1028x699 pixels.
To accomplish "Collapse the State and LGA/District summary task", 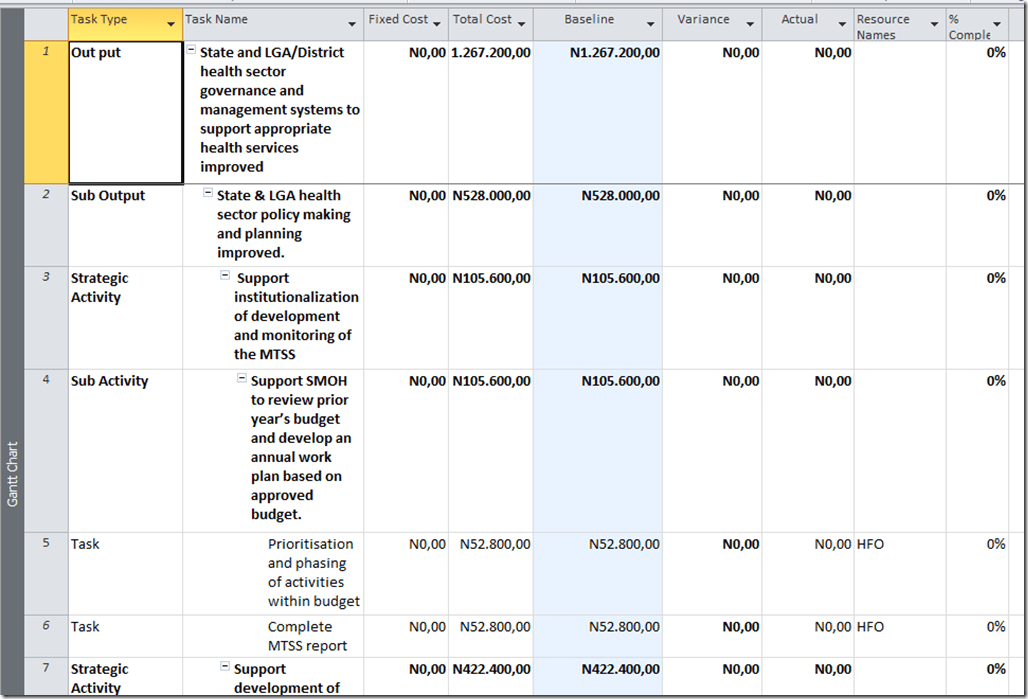I will (192, 51).
